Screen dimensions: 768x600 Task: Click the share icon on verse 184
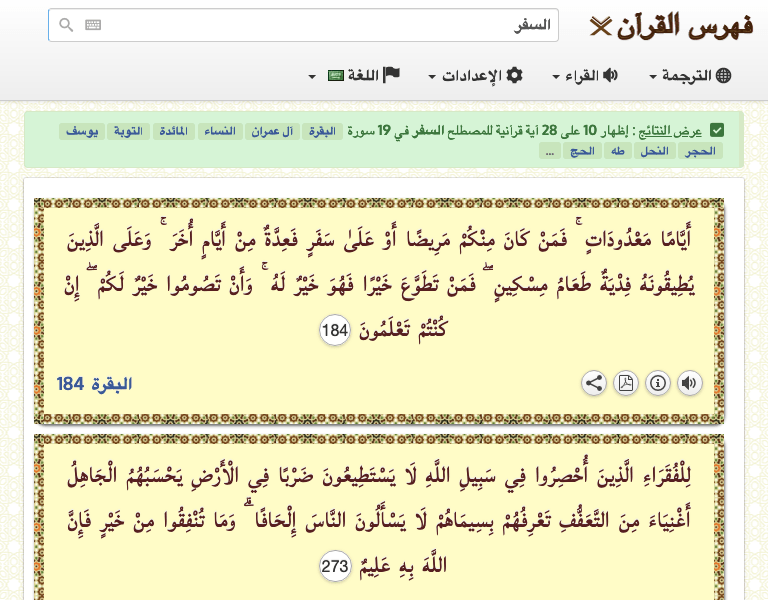pyautogui.click(x=594, y=383)
